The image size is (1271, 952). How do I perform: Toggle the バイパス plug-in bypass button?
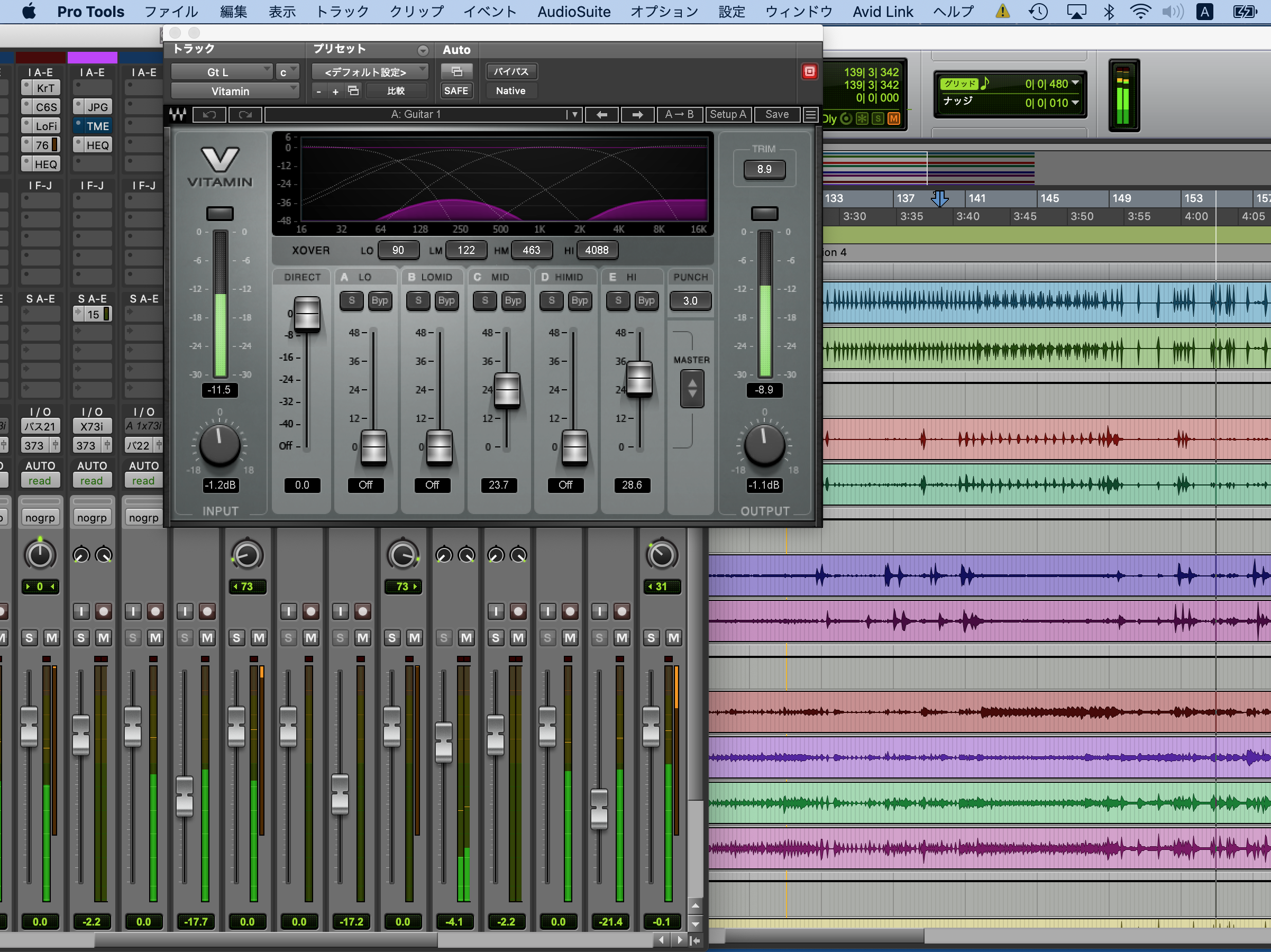pyautogui.click(x=511, y=71)
